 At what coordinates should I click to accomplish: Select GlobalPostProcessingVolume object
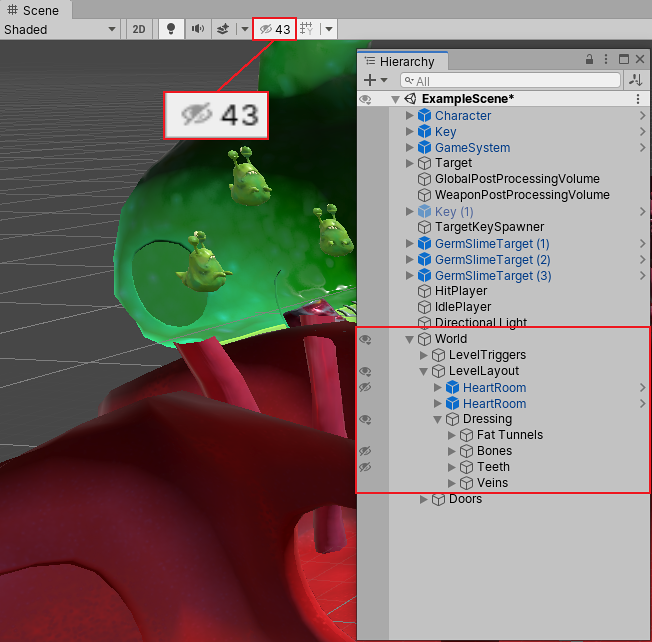point(517,179)
